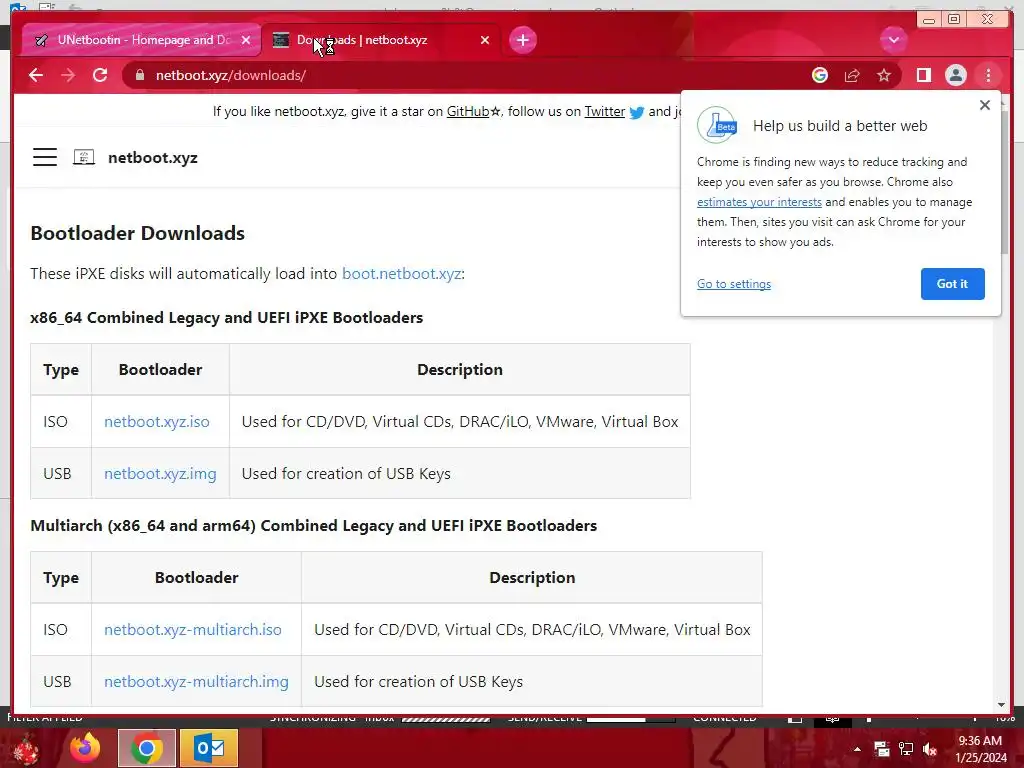
Task: Show hidden system tray icons
Action: 857,749
